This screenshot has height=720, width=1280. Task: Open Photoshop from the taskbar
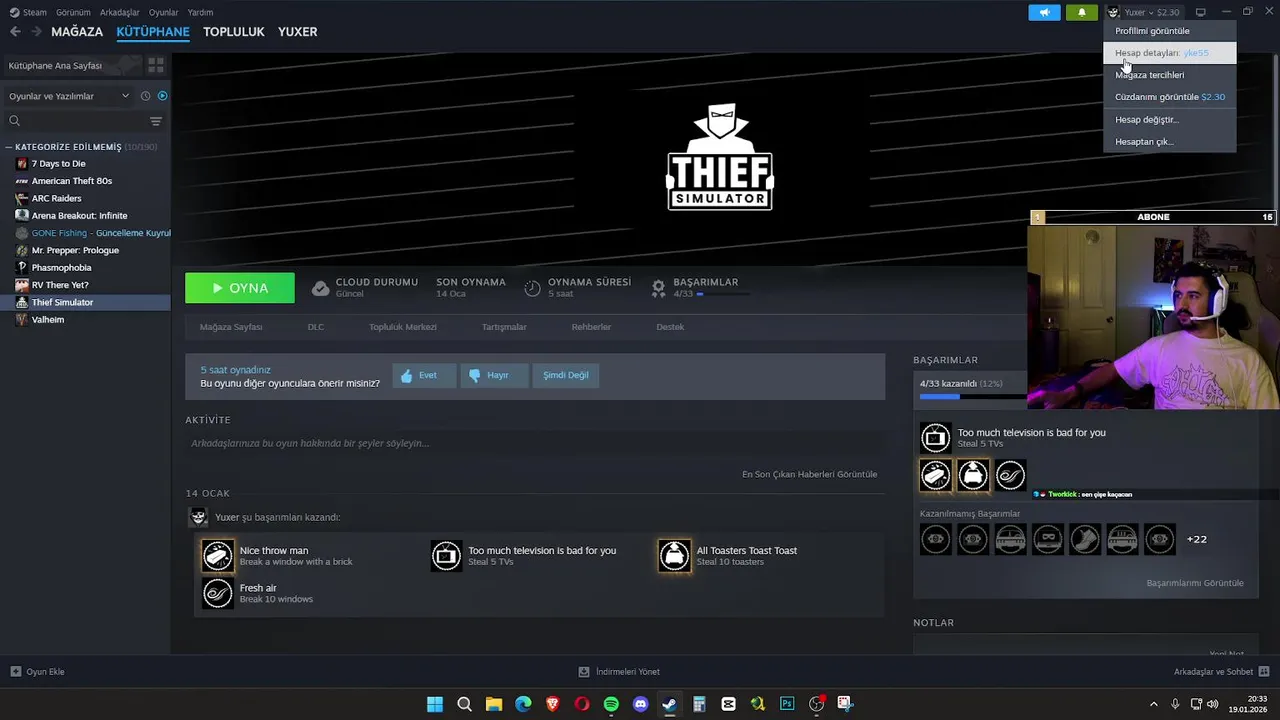(x=787, y=704)
